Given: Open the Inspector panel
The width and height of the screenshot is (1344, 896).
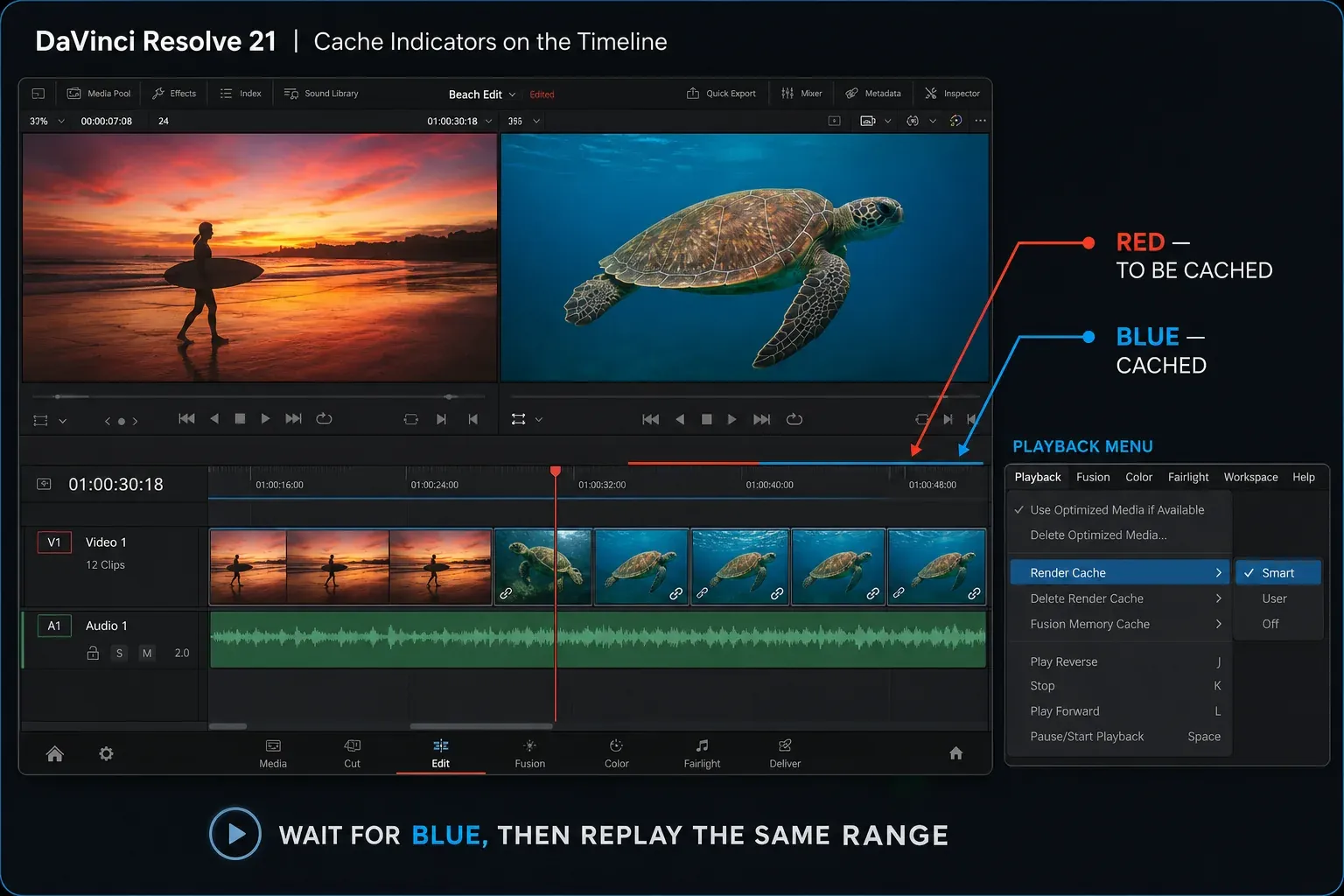Looking at the screenshot, I should tap(953, 94).
